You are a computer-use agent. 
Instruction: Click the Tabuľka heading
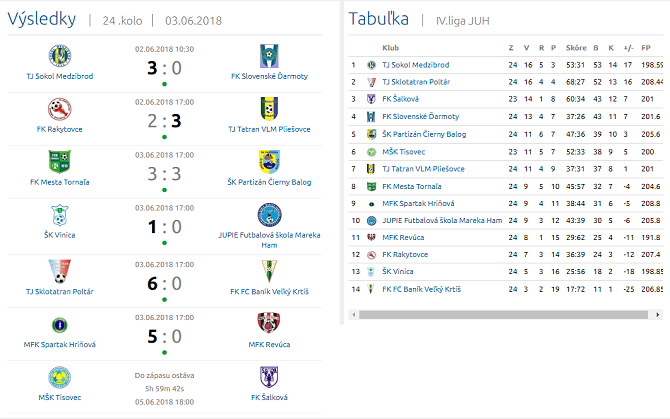(x=379, y=19)
